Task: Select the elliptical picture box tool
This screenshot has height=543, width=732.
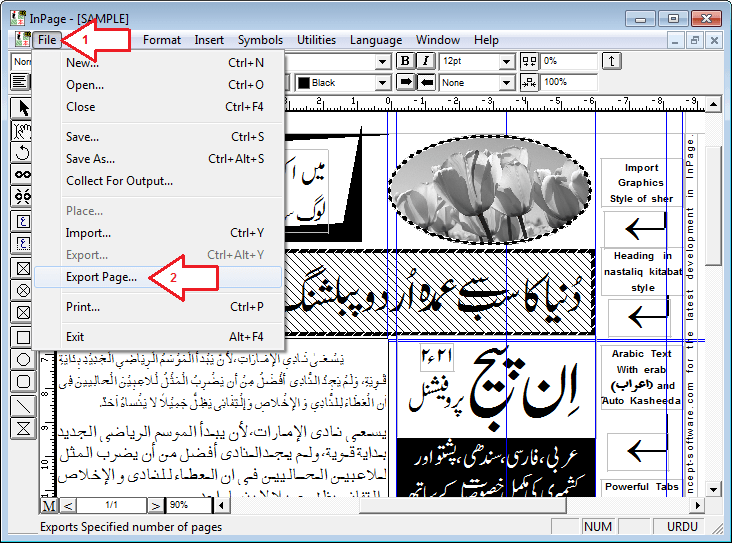Action: [22, 290]
